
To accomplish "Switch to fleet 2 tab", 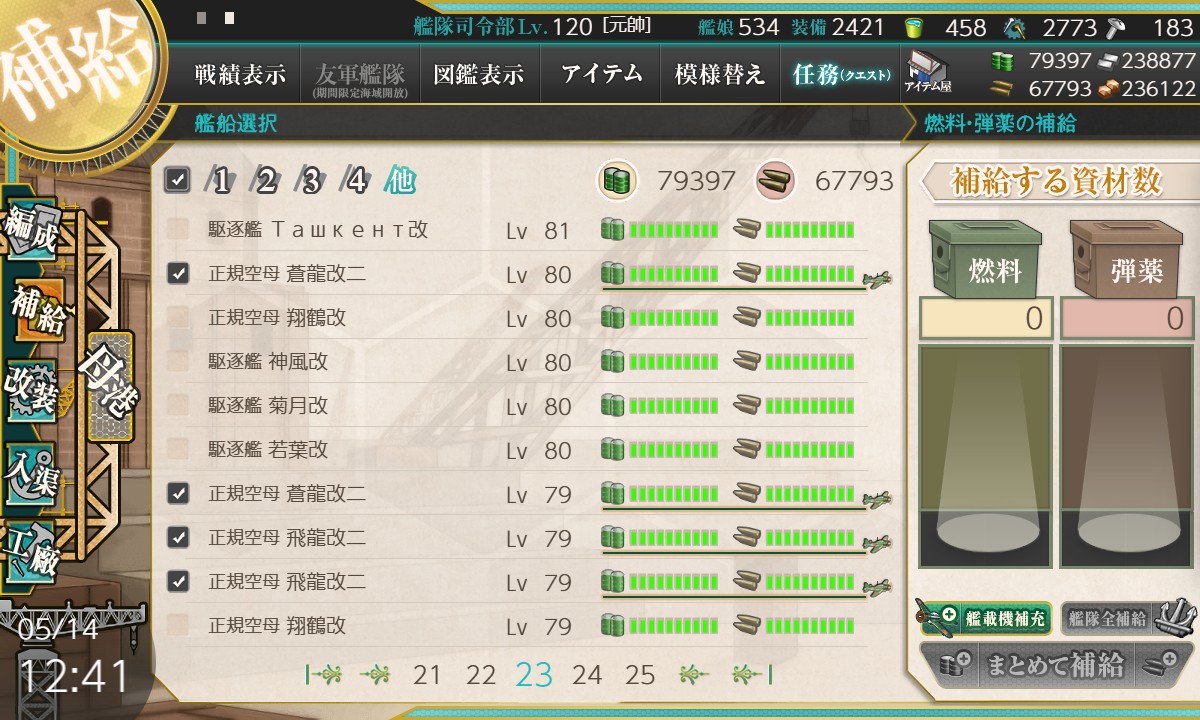I will pyautogui.click(x=266, y=181).
